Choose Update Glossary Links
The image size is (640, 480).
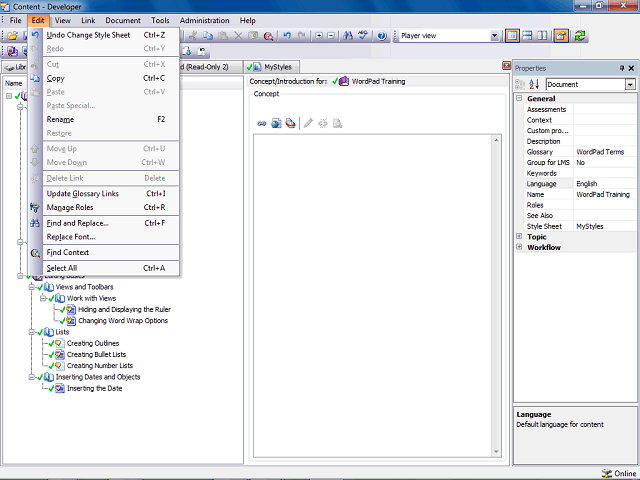pyautogui.click(x=104, y=194)
